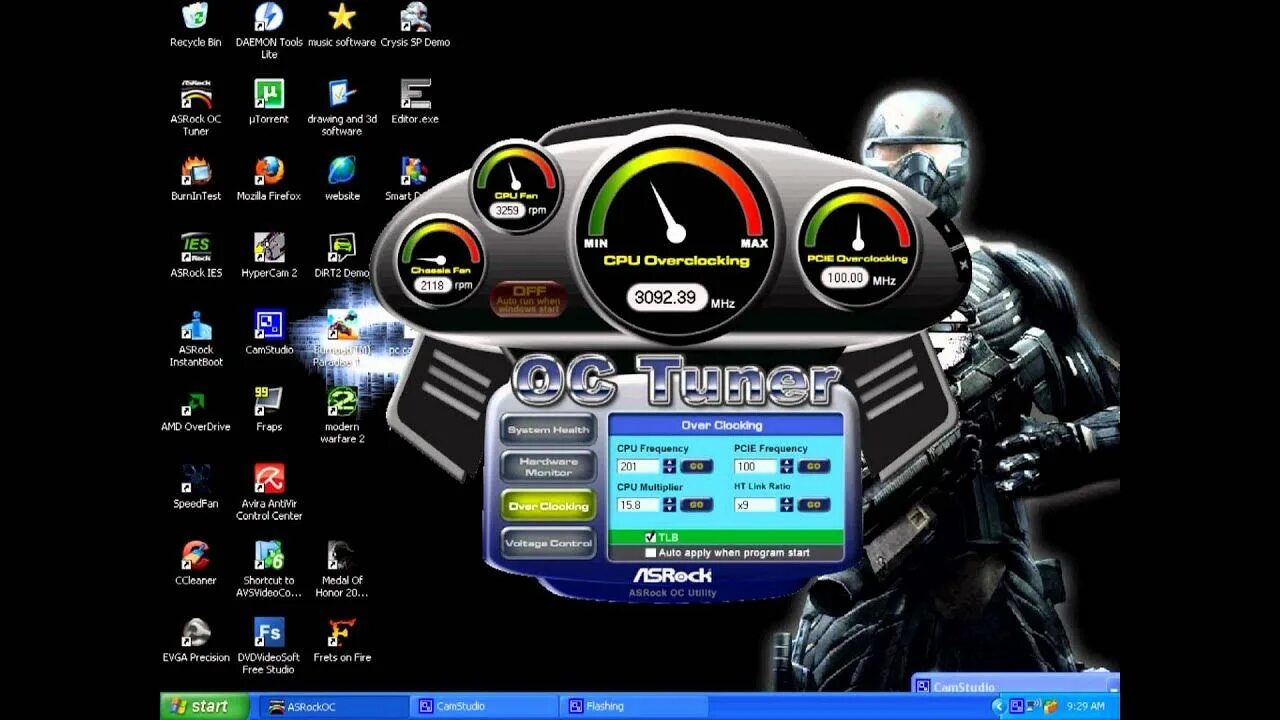The height and width of the screenshot is (720, 1280).
Task: Click the PCIE Overclocking 100.00 MHz readout
Action: tap(845, 278)
